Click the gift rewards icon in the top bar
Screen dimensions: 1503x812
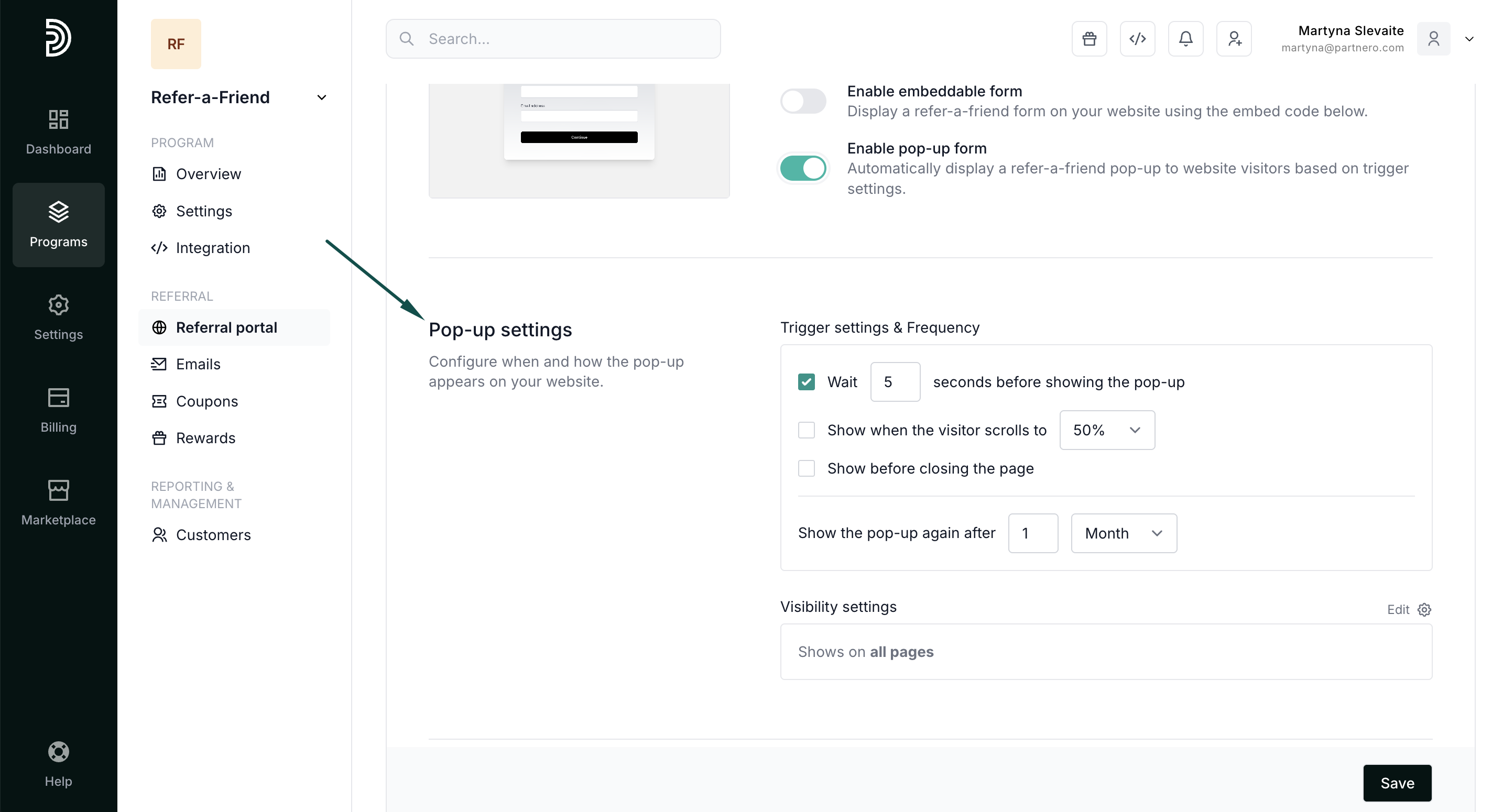point(1089,39)
